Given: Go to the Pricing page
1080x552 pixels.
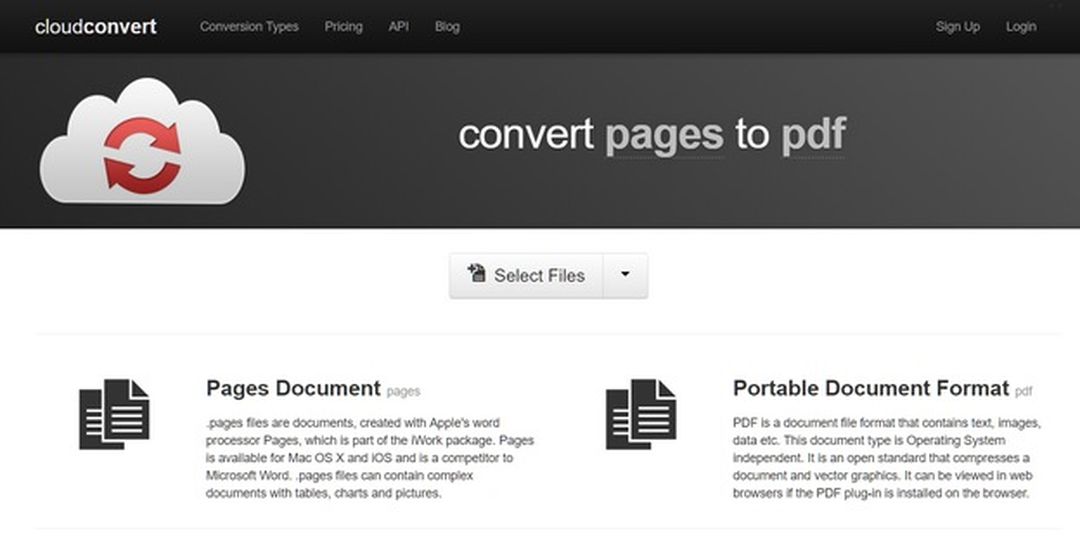Looking at the screenshot, I should coord(344,27).
